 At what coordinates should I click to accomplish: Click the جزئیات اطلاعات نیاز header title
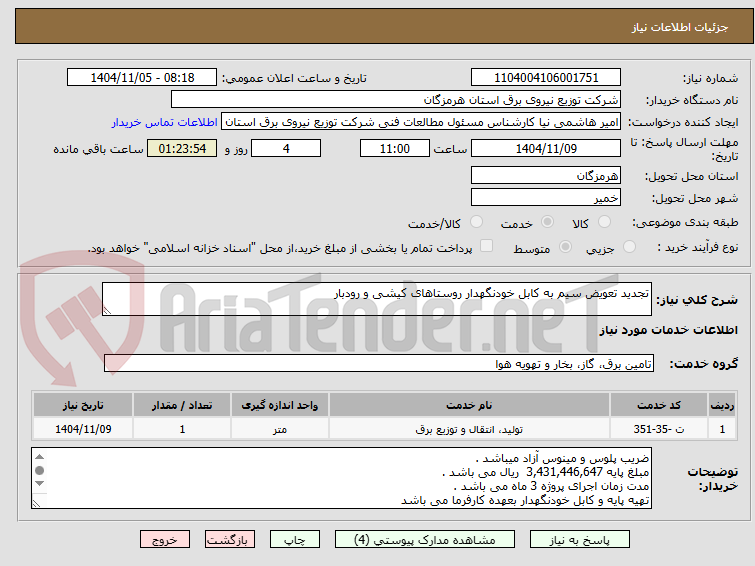680,27
